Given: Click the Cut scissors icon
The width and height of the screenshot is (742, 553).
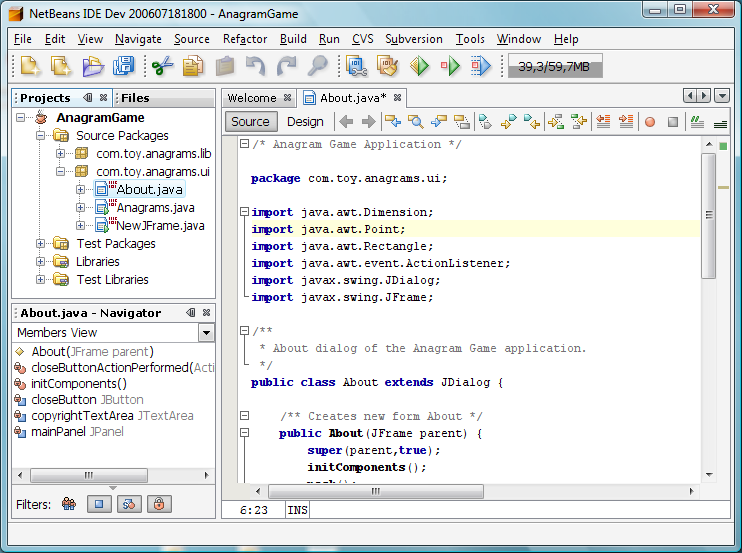Looking at the screenshot, I should point(163,66).
